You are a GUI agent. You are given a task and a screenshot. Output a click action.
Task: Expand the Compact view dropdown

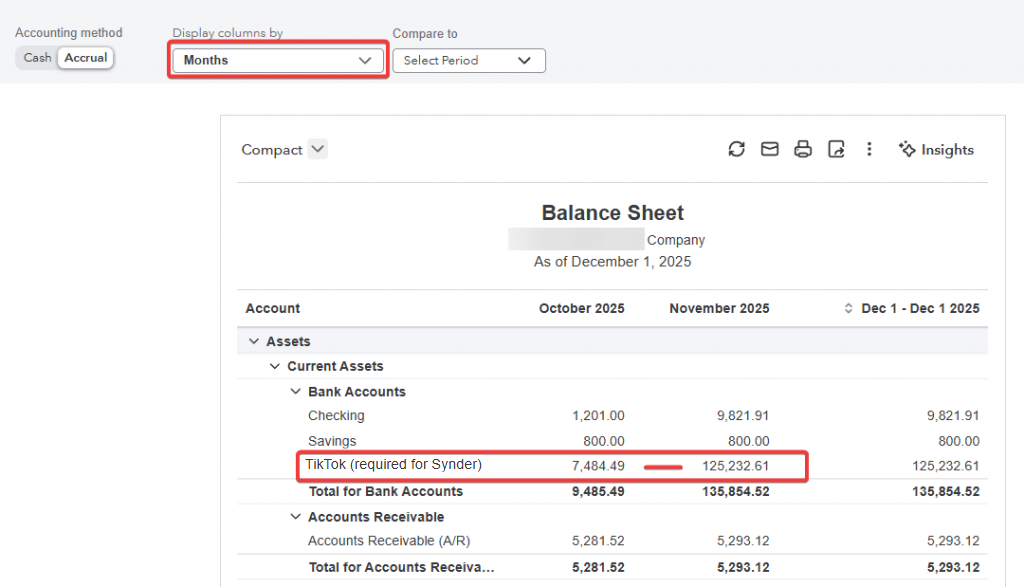(x=317, y=149)
